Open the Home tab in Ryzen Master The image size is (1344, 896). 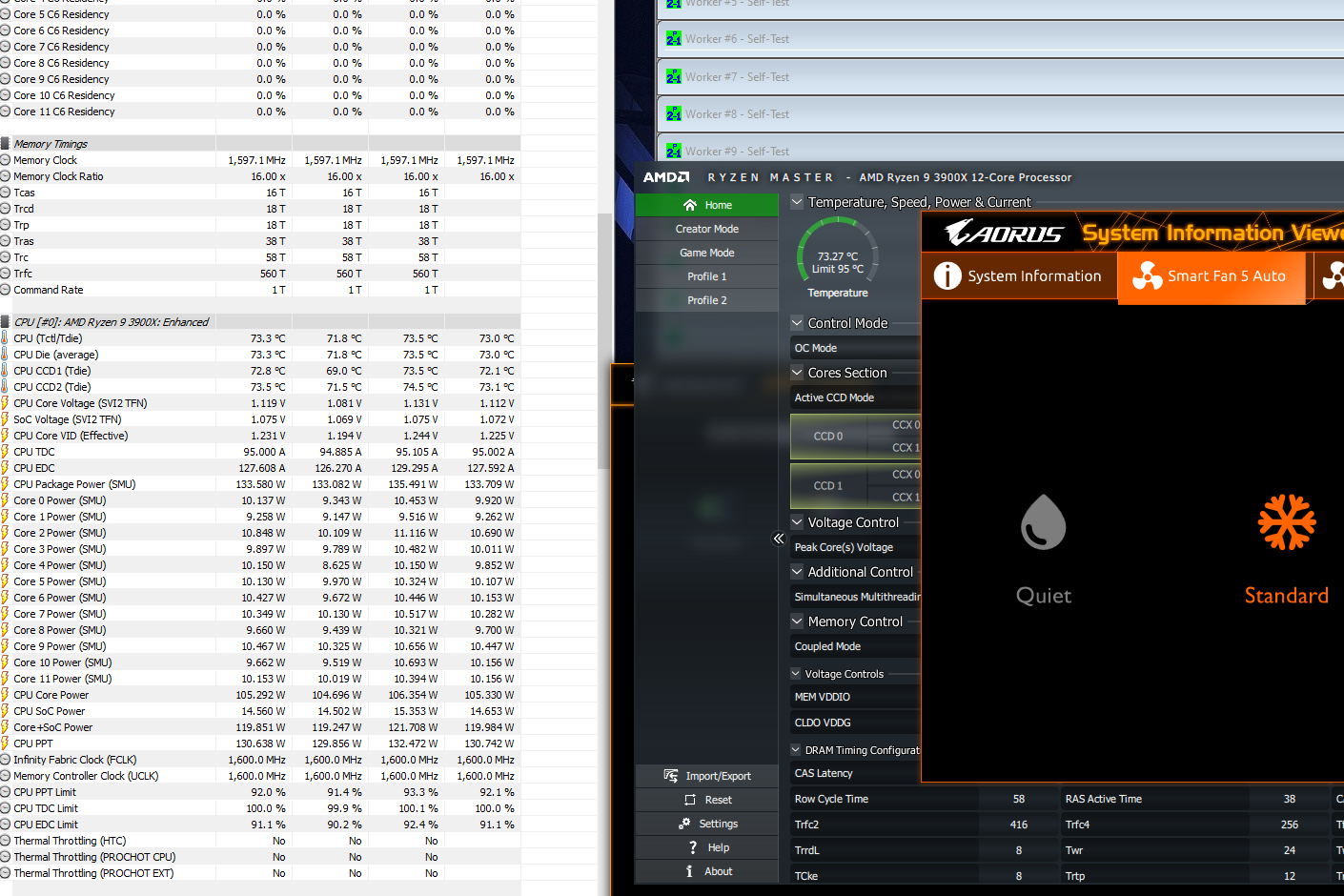[x=707, y=205]
